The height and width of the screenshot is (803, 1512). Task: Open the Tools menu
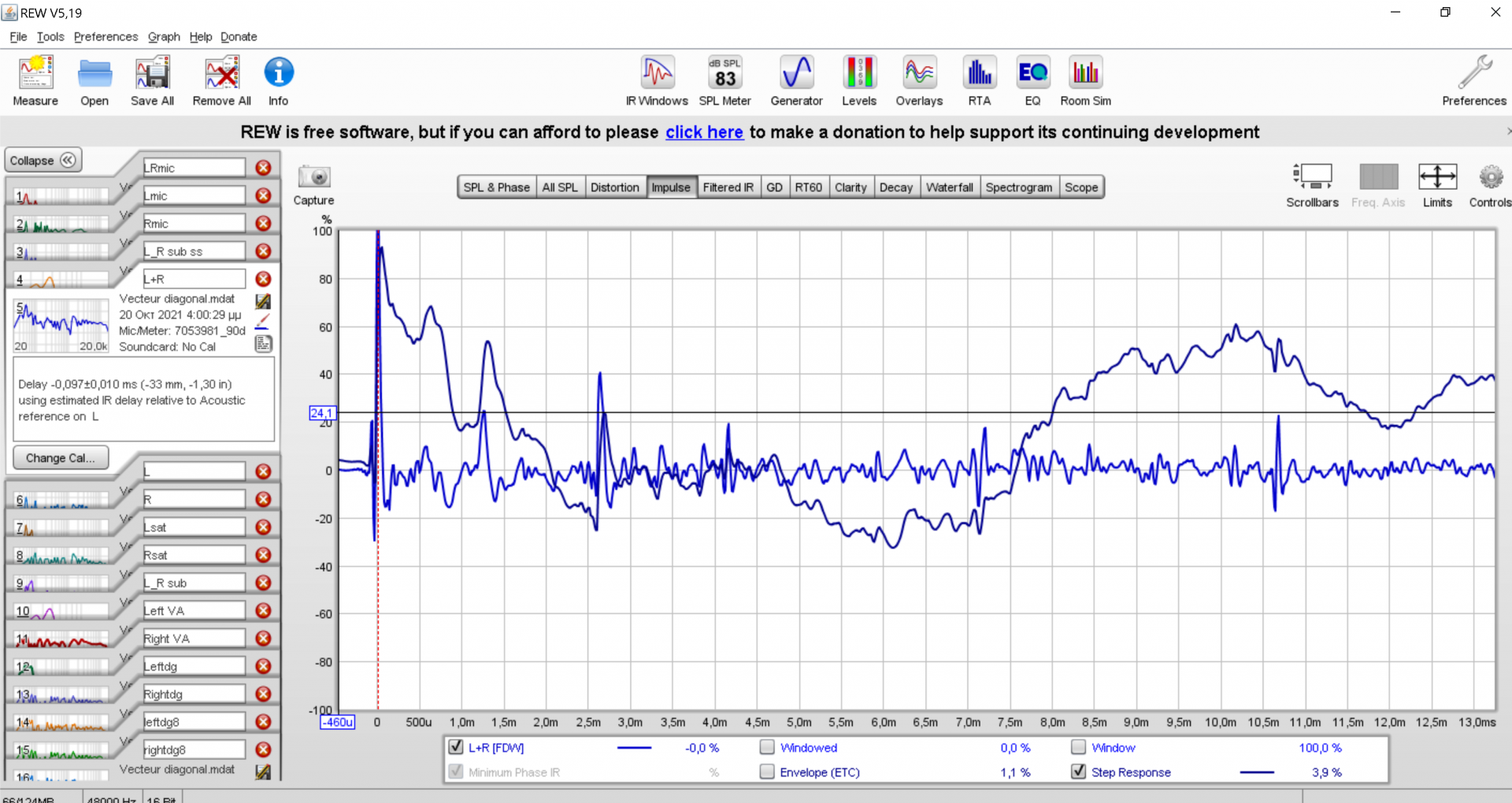click(x=50, y=37)
